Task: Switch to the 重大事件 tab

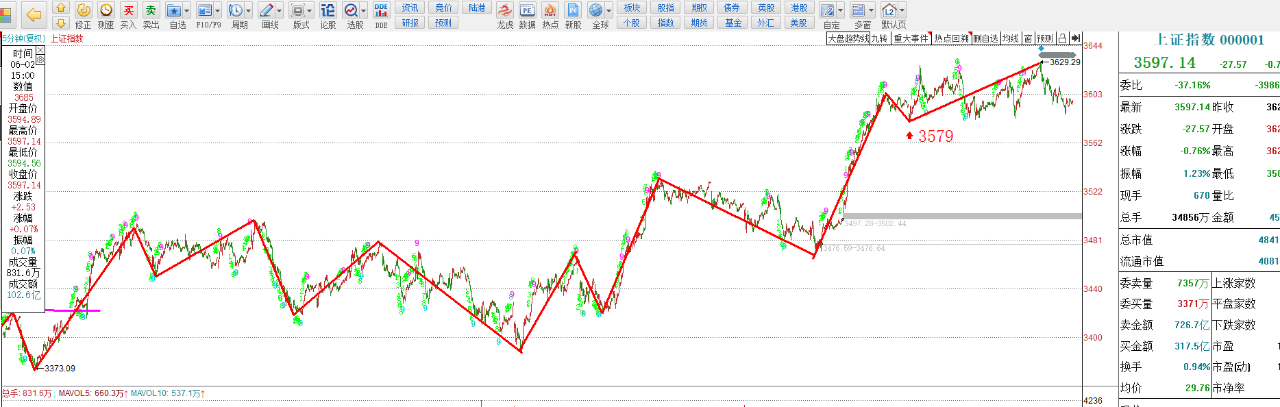Action: (911, 38)
